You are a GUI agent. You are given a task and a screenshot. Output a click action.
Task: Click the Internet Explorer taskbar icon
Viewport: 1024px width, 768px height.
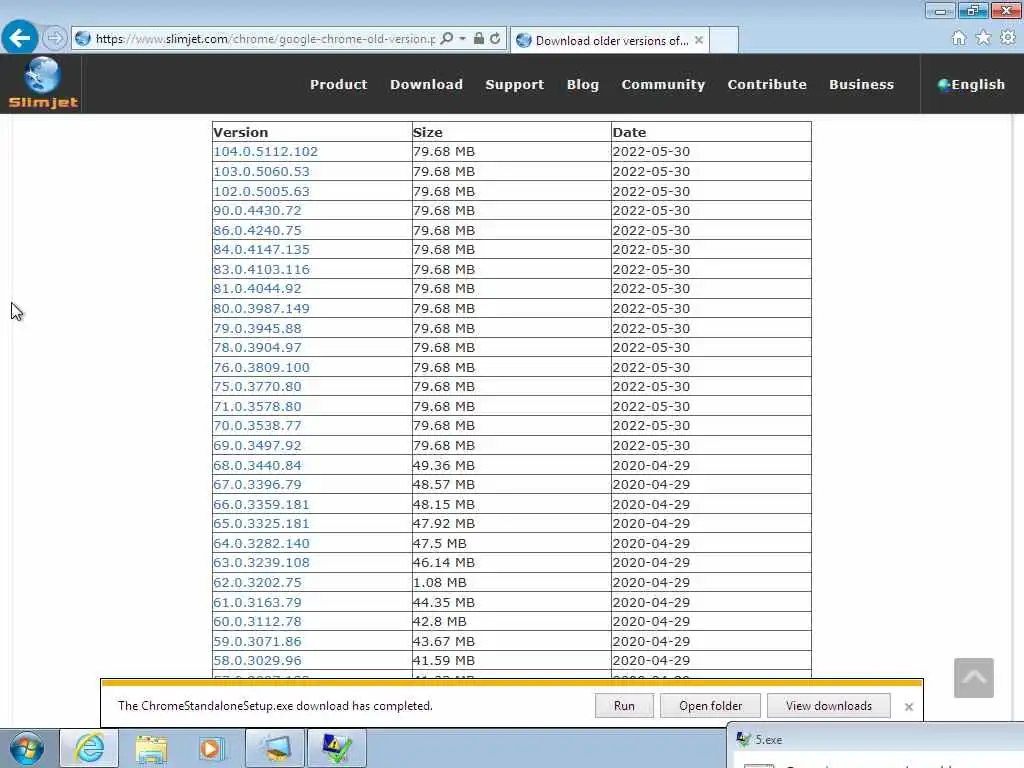point(89,748)
